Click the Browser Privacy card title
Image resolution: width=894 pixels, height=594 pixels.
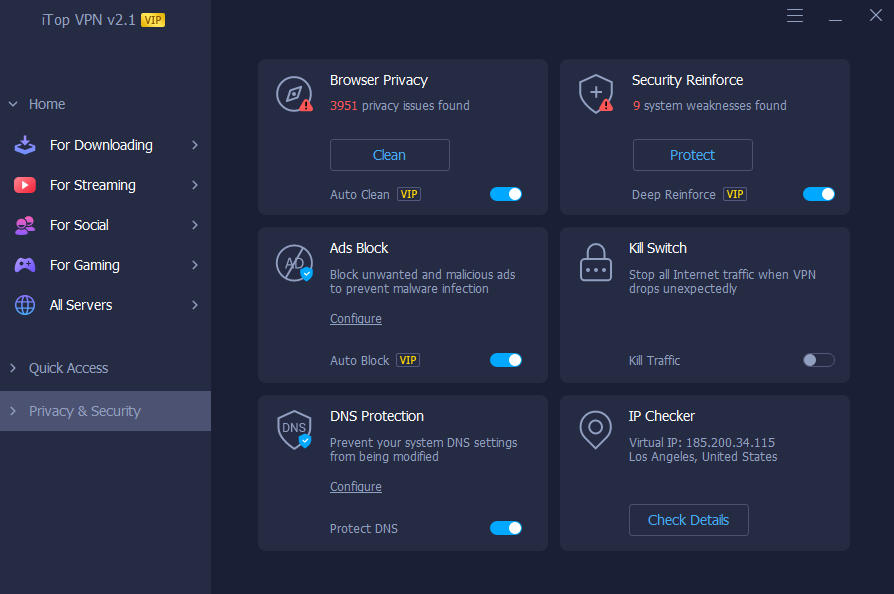tap(379, 80)
